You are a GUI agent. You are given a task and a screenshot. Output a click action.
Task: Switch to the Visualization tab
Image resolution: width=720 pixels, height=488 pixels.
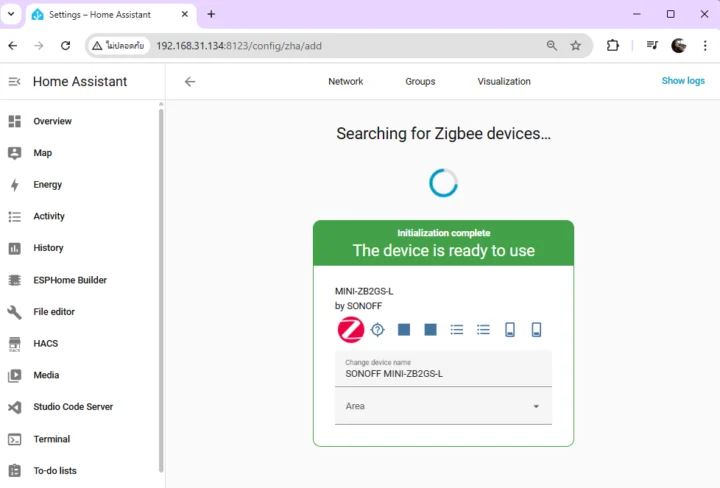[x=504, y=81]
